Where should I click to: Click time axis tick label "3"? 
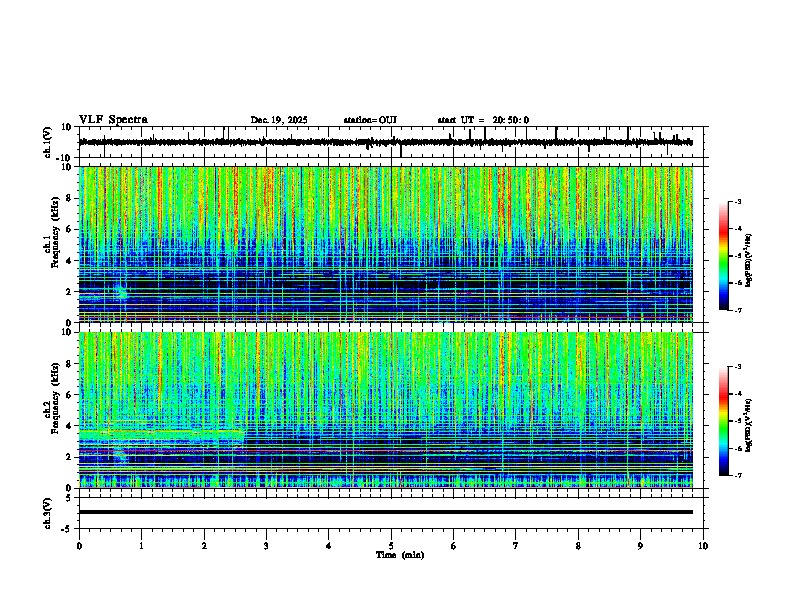[266, 546]
